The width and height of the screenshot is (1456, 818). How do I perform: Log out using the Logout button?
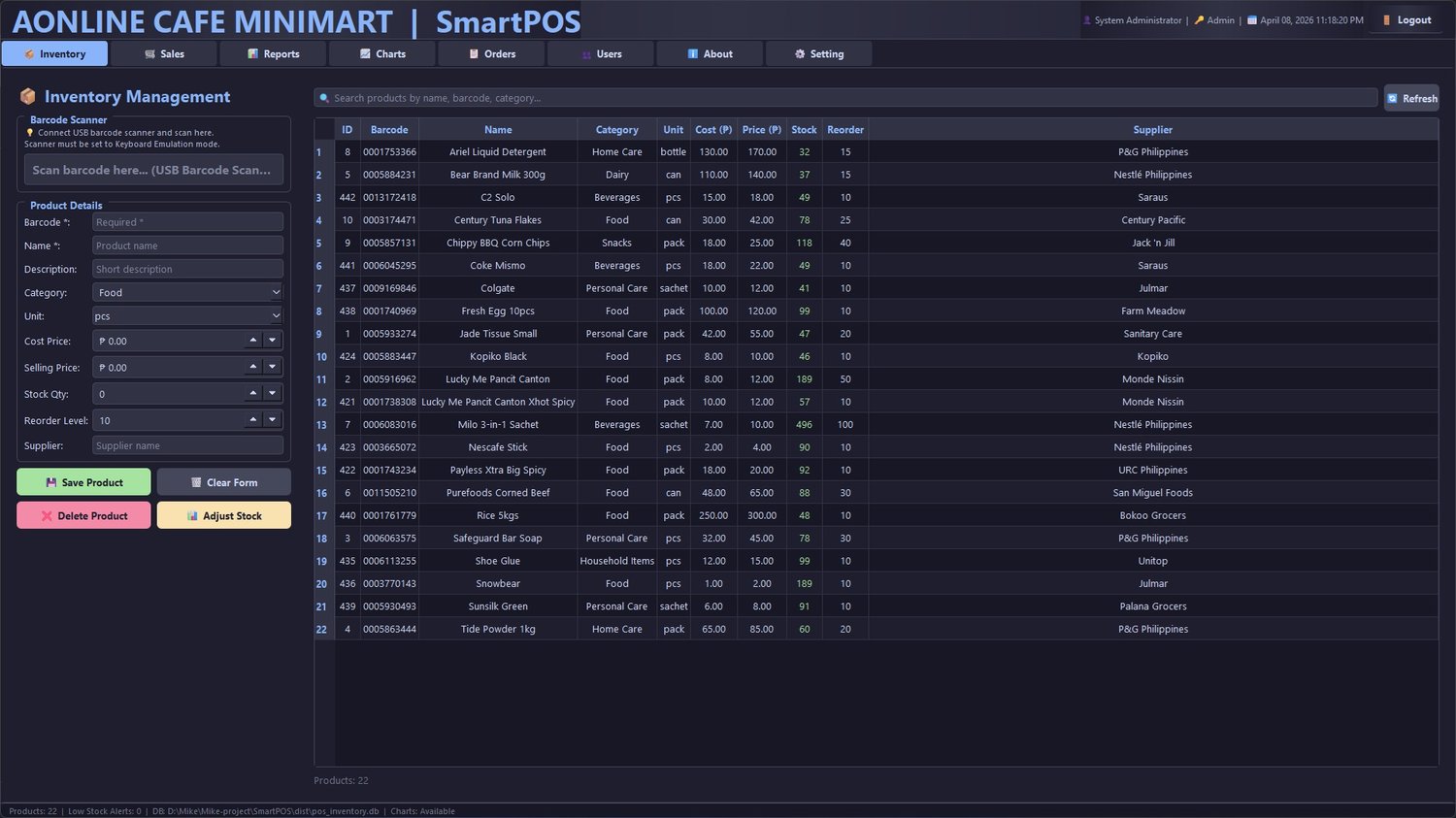coord(1406,19)
